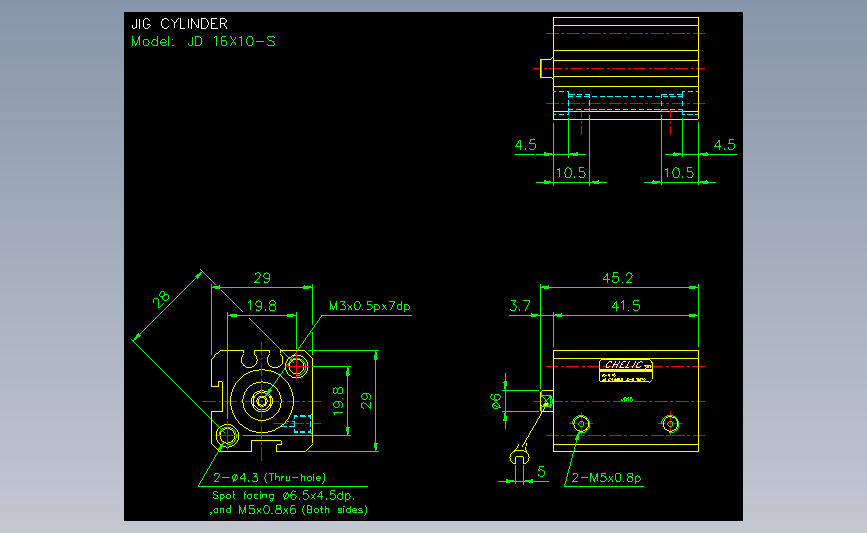Click the horizontal '19.8' hole spacing dimension
The width and height of the screenshot is (867, 533).
point(262,306)
